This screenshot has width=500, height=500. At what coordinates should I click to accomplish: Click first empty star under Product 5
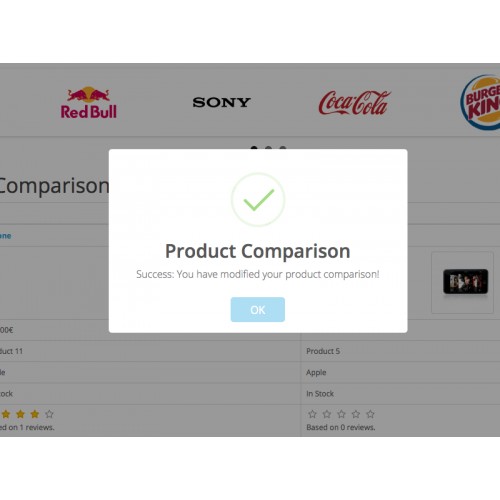pos(312,414)
